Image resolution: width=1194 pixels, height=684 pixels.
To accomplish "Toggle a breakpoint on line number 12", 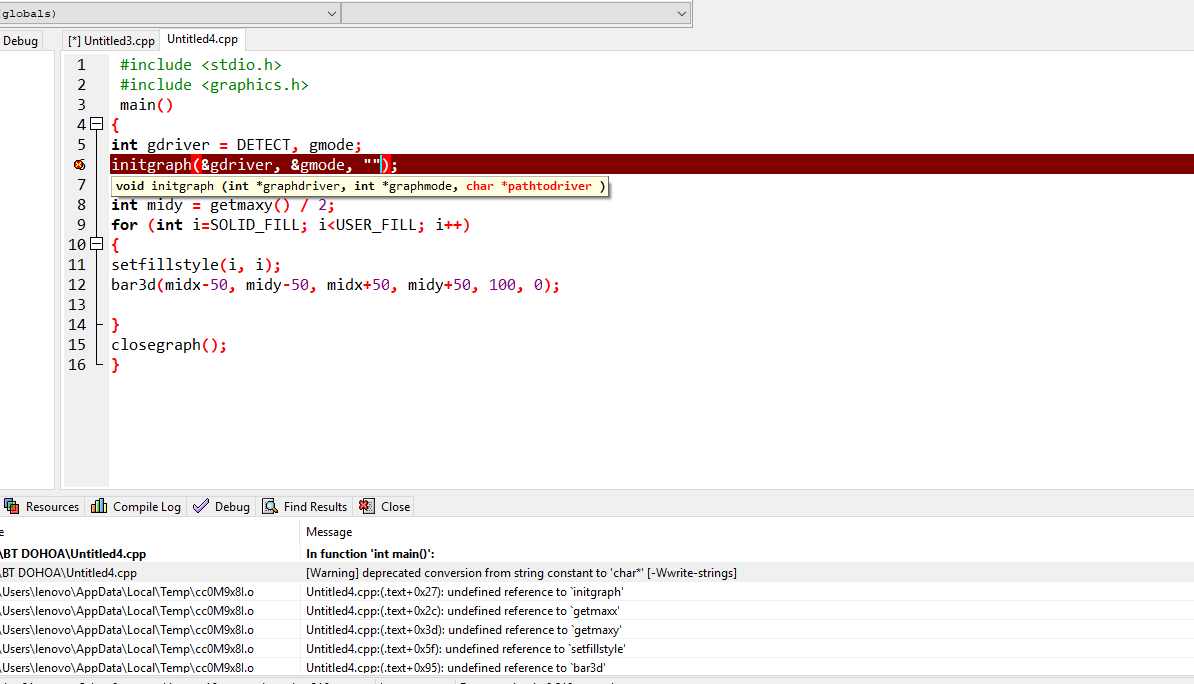I will click(78, 285).
